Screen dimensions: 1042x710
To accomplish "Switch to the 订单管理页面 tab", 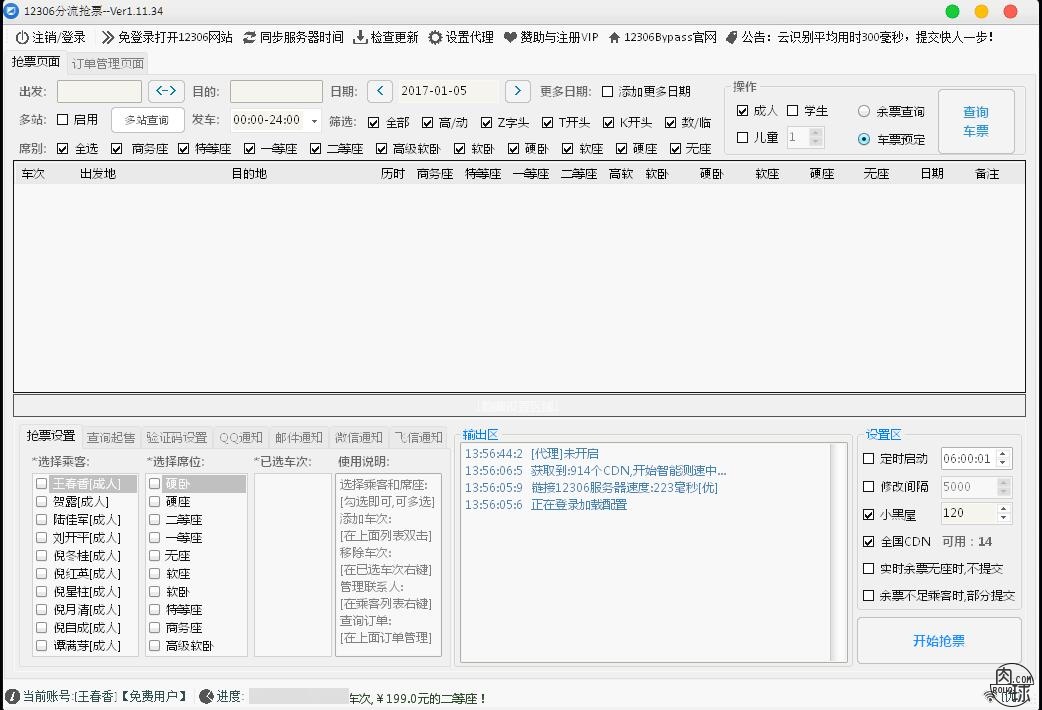I will [109, 62].
